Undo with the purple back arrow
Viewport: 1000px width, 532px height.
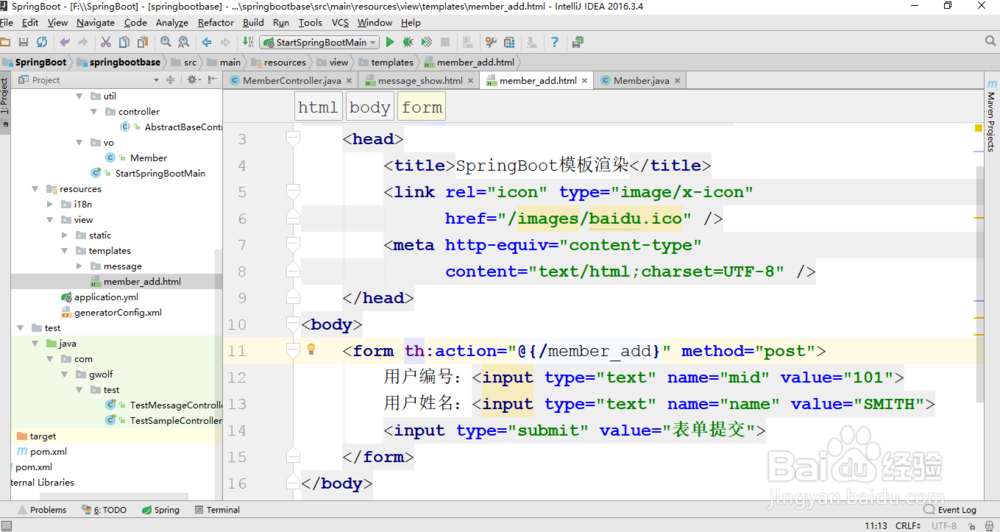coord(64,42)
